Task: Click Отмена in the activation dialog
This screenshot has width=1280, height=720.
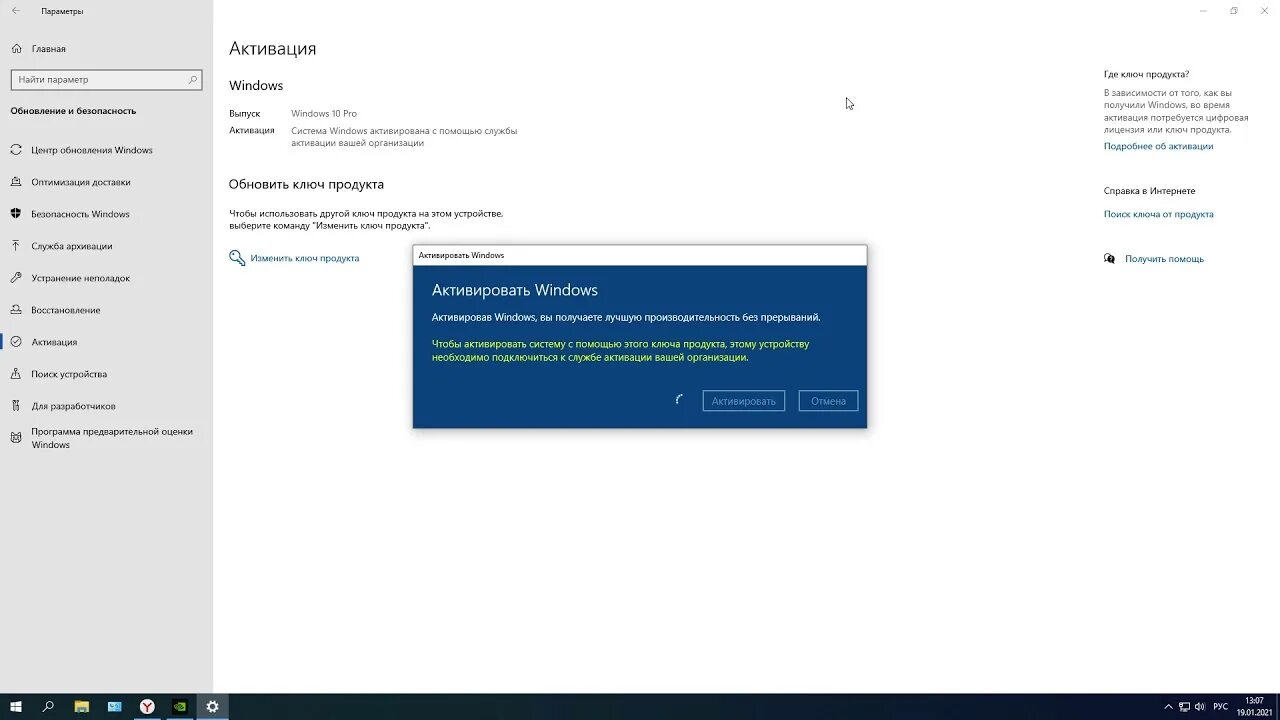Action: (x=828, y=401)
